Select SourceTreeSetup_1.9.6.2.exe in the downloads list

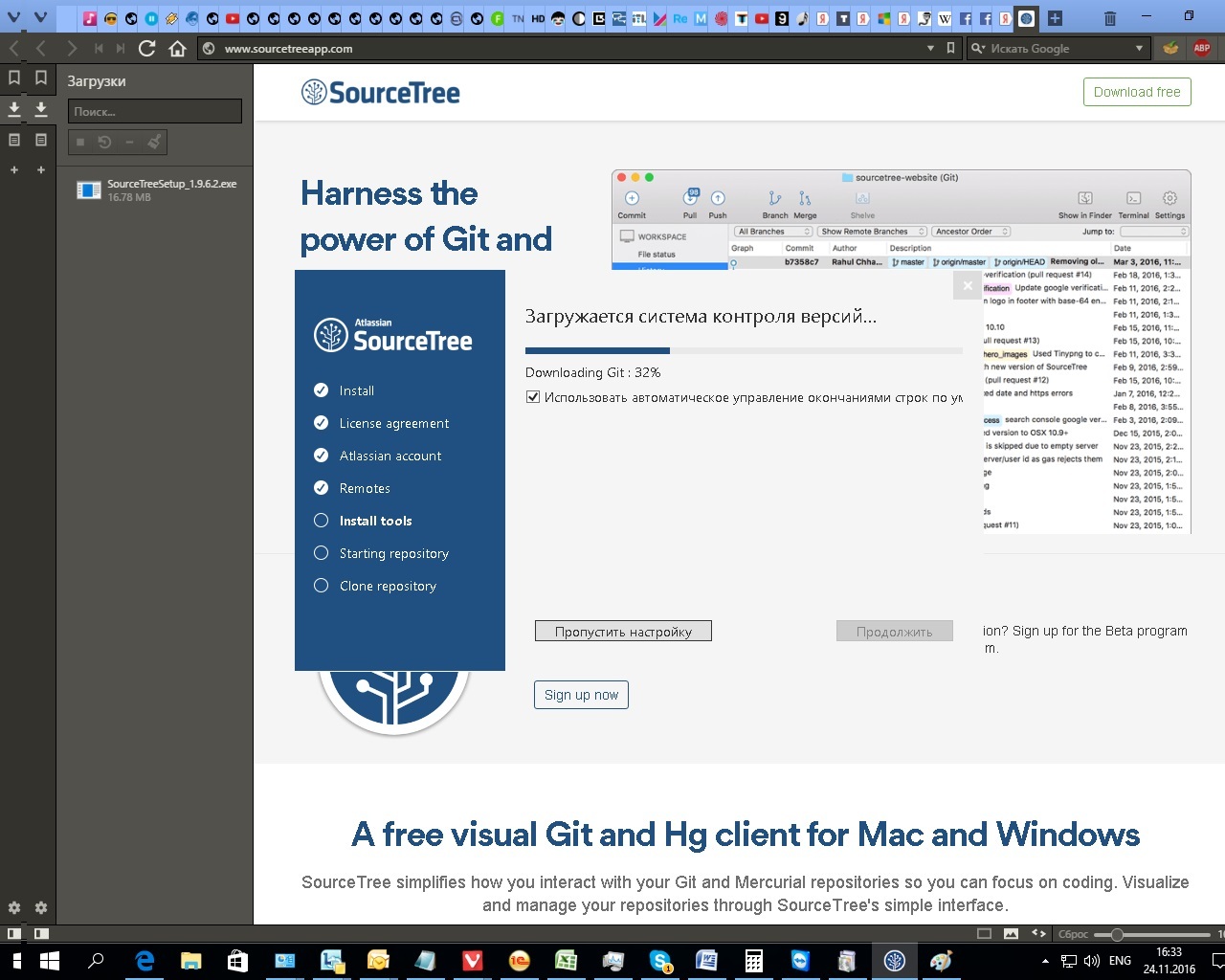point(155,190)
